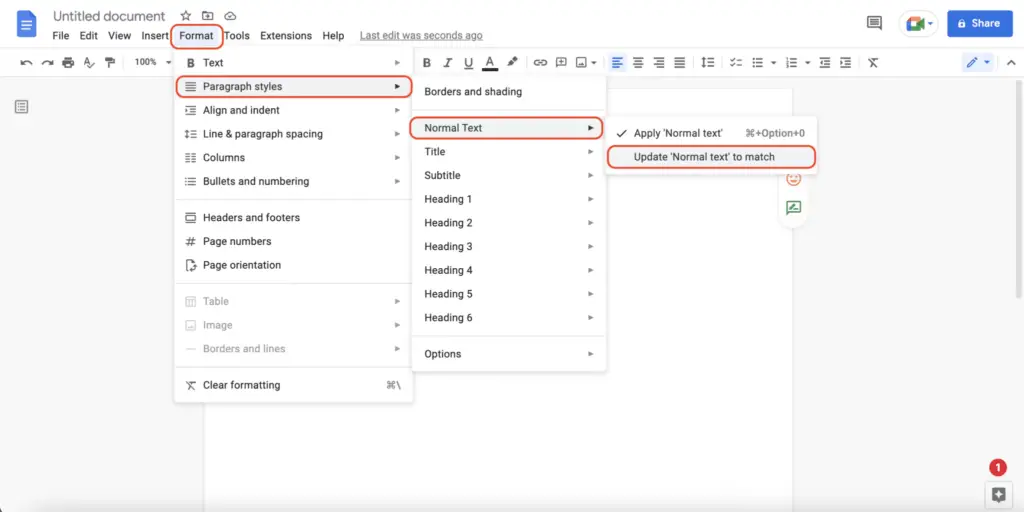The image size is (1024, 512).
Task: Center align the text
Action: click(638, 63)
